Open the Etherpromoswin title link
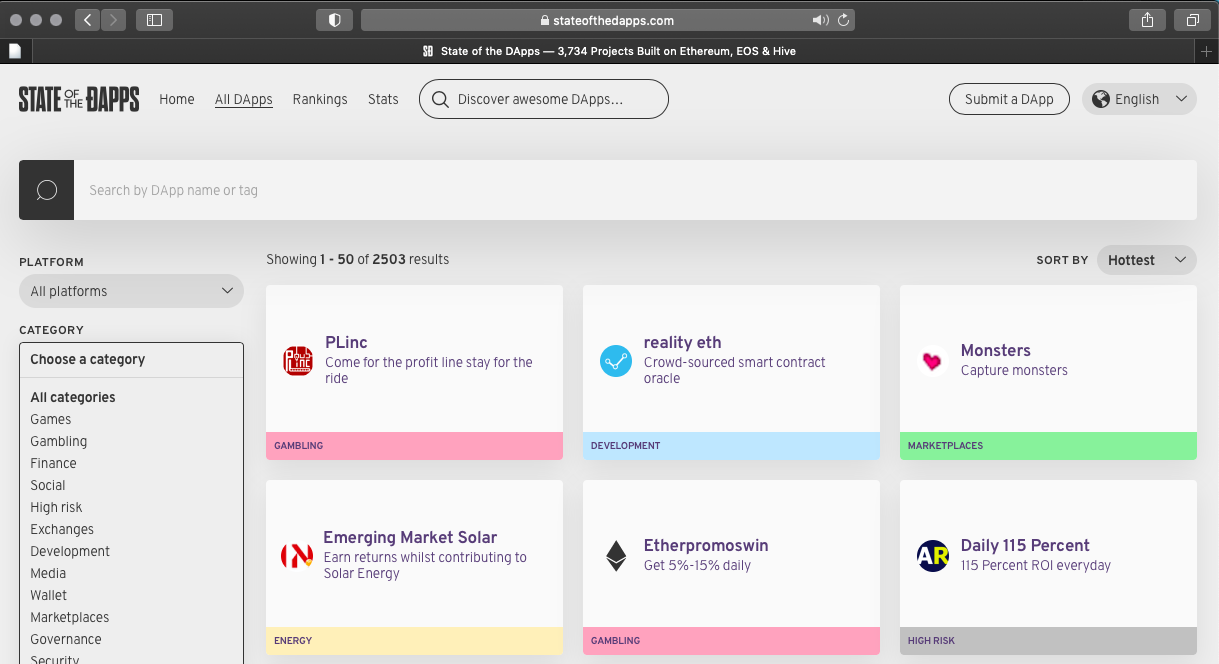 706,545
